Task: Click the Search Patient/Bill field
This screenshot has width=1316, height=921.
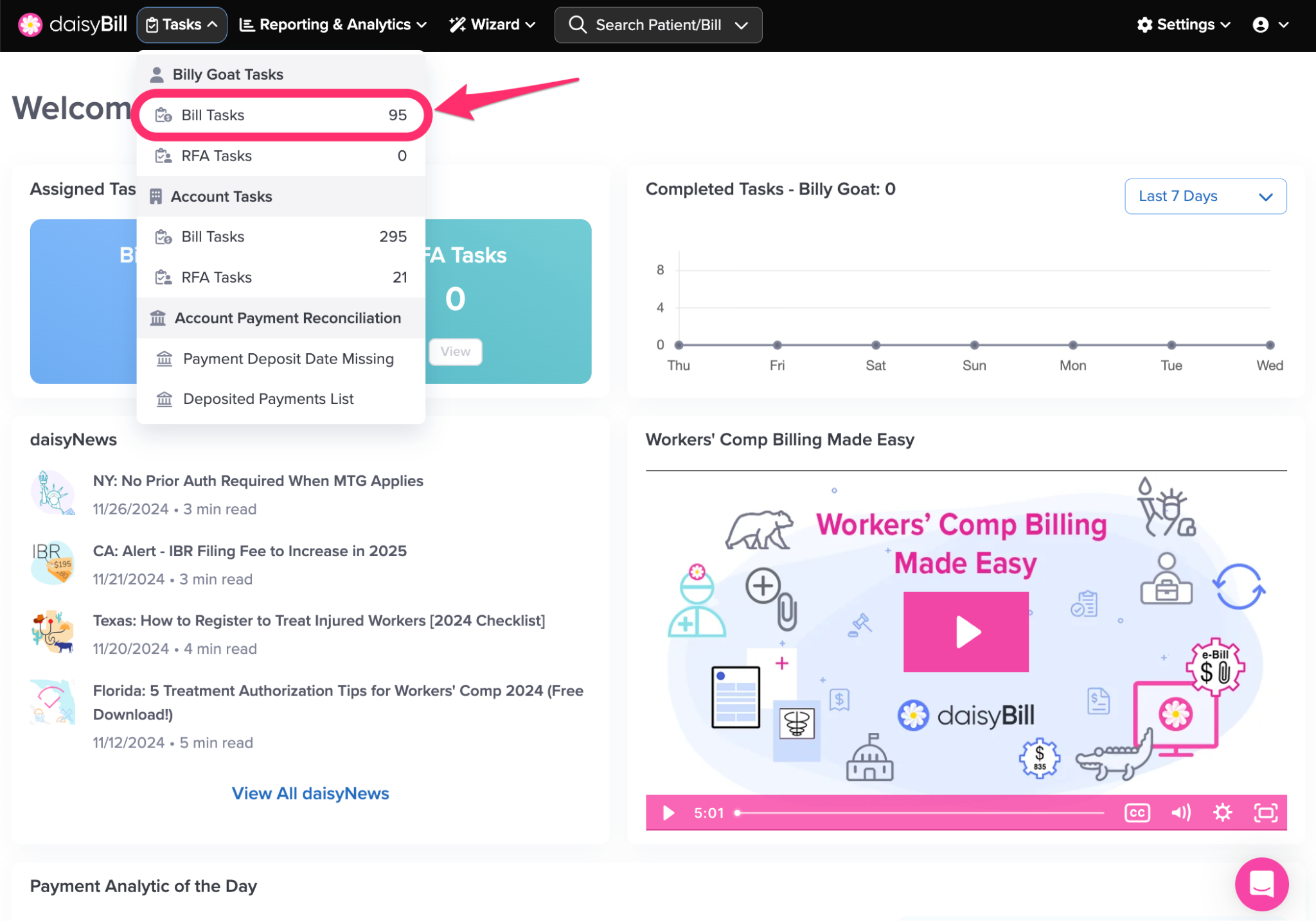Action: click(657, 24)
